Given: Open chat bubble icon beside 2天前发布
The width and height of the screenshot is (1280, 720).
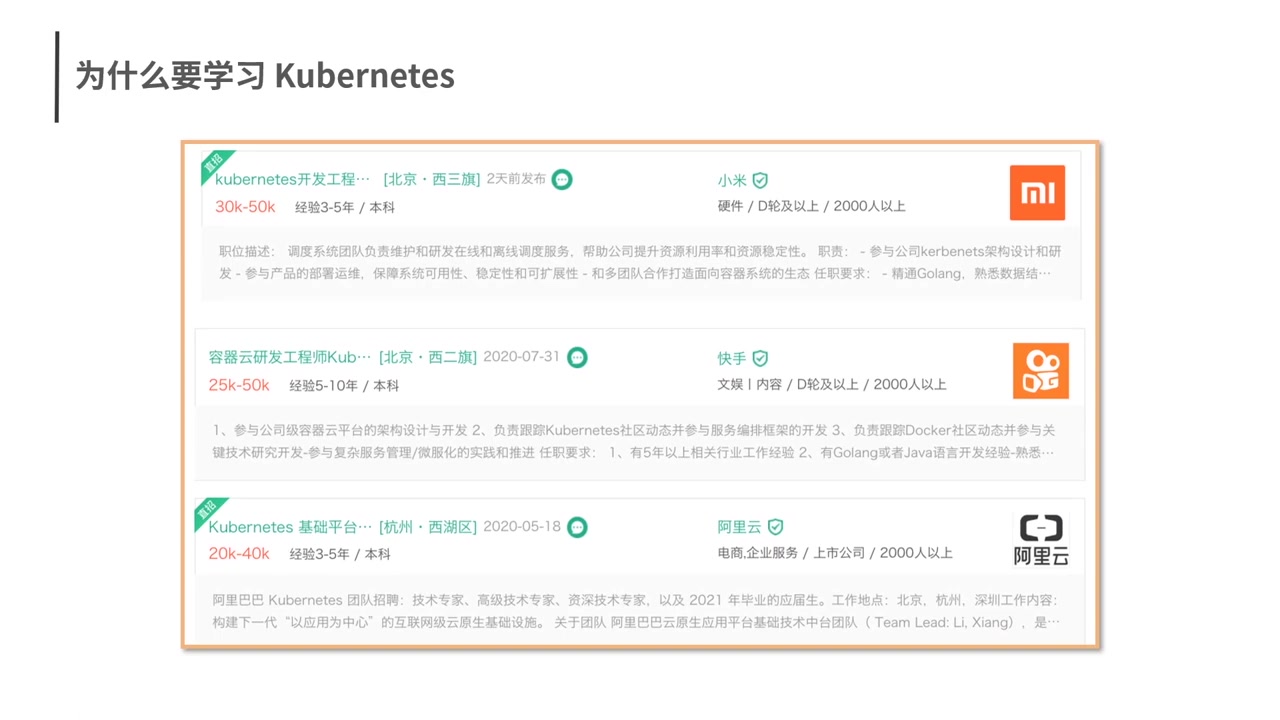Looking at the screenshot, I should (x=562, y=179).
